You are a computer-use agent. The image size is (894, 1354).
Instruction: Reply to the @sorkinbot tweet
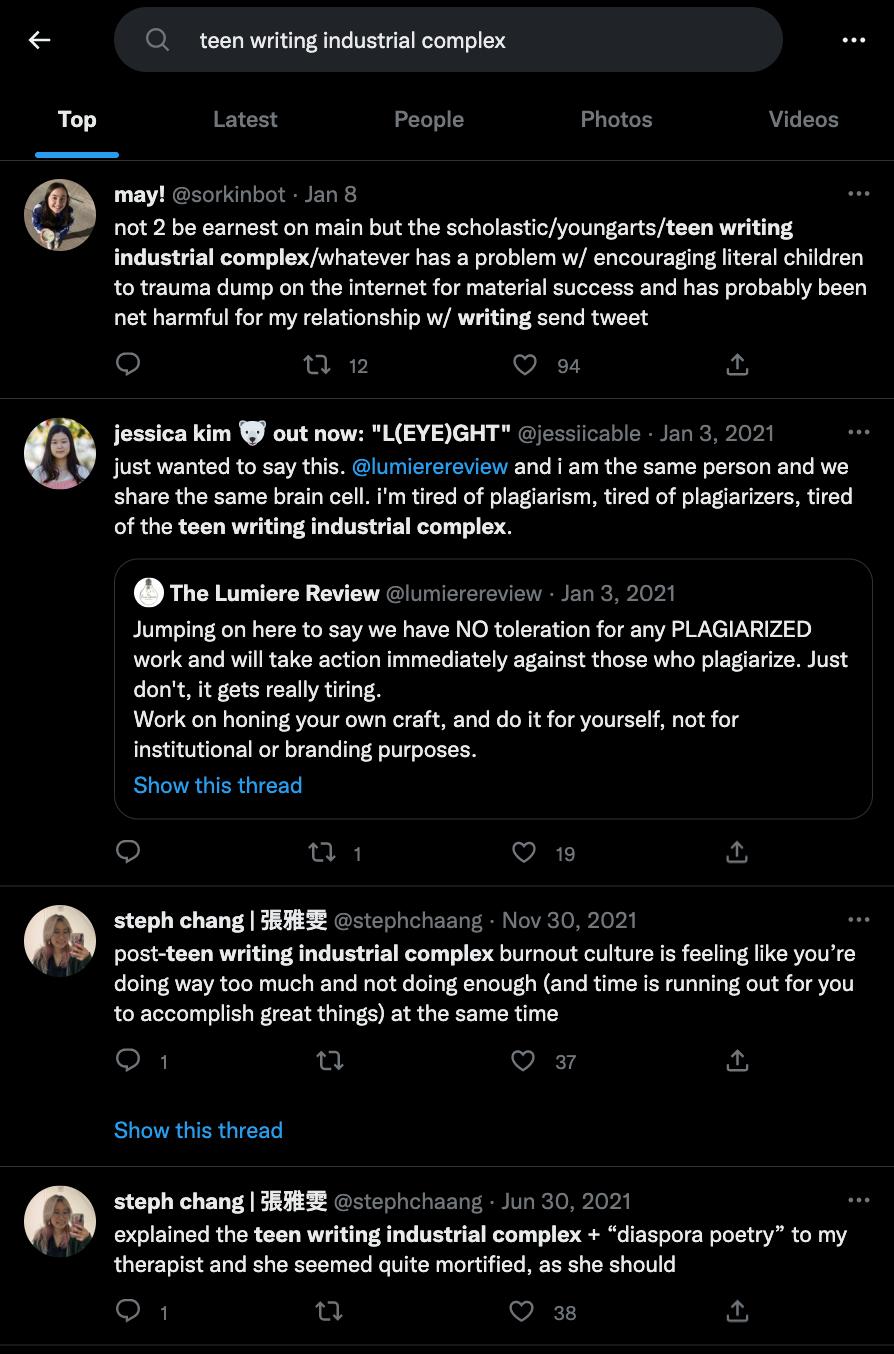pos(128,365)
